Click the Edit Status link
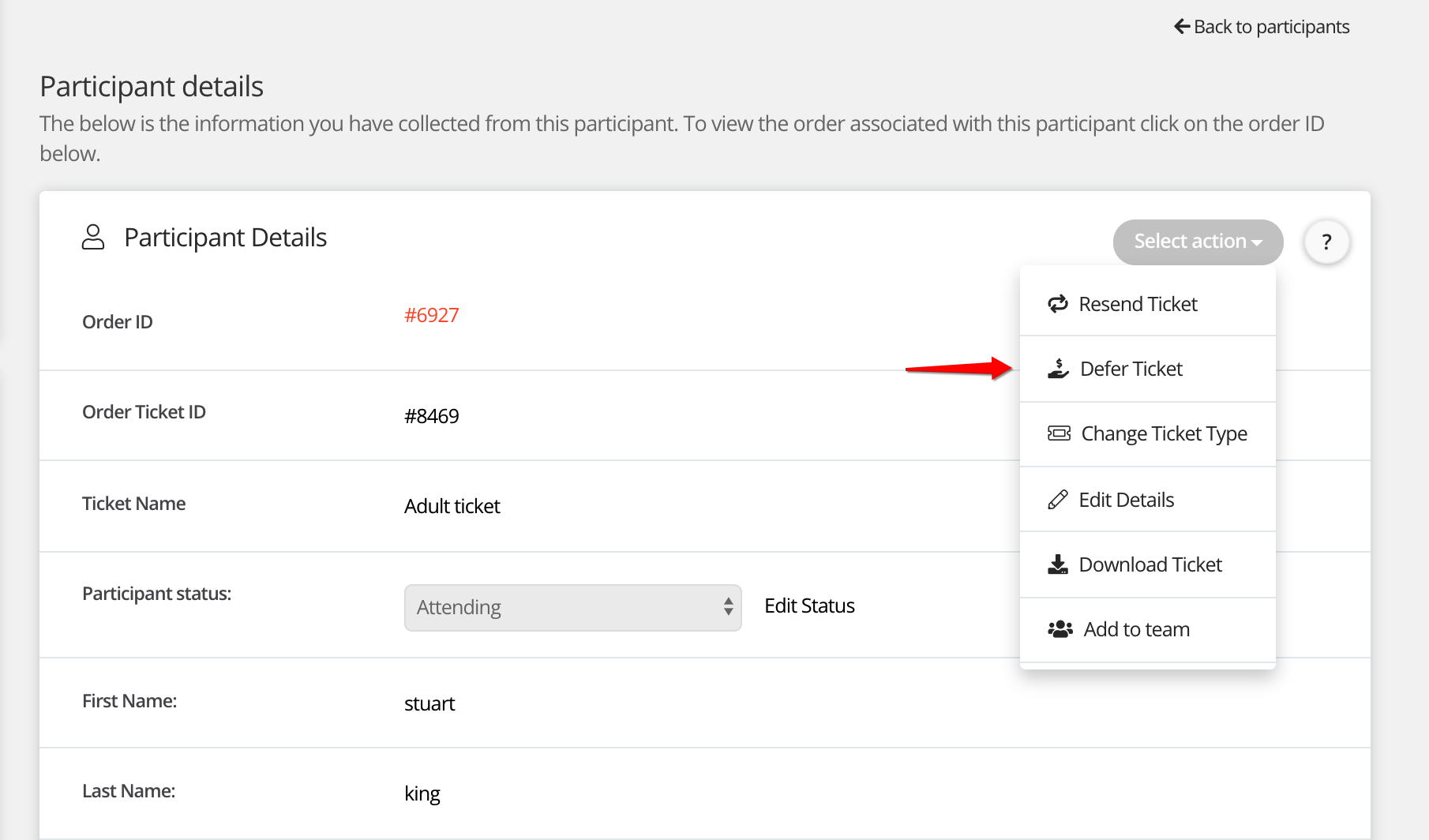 tap(809, 606)
